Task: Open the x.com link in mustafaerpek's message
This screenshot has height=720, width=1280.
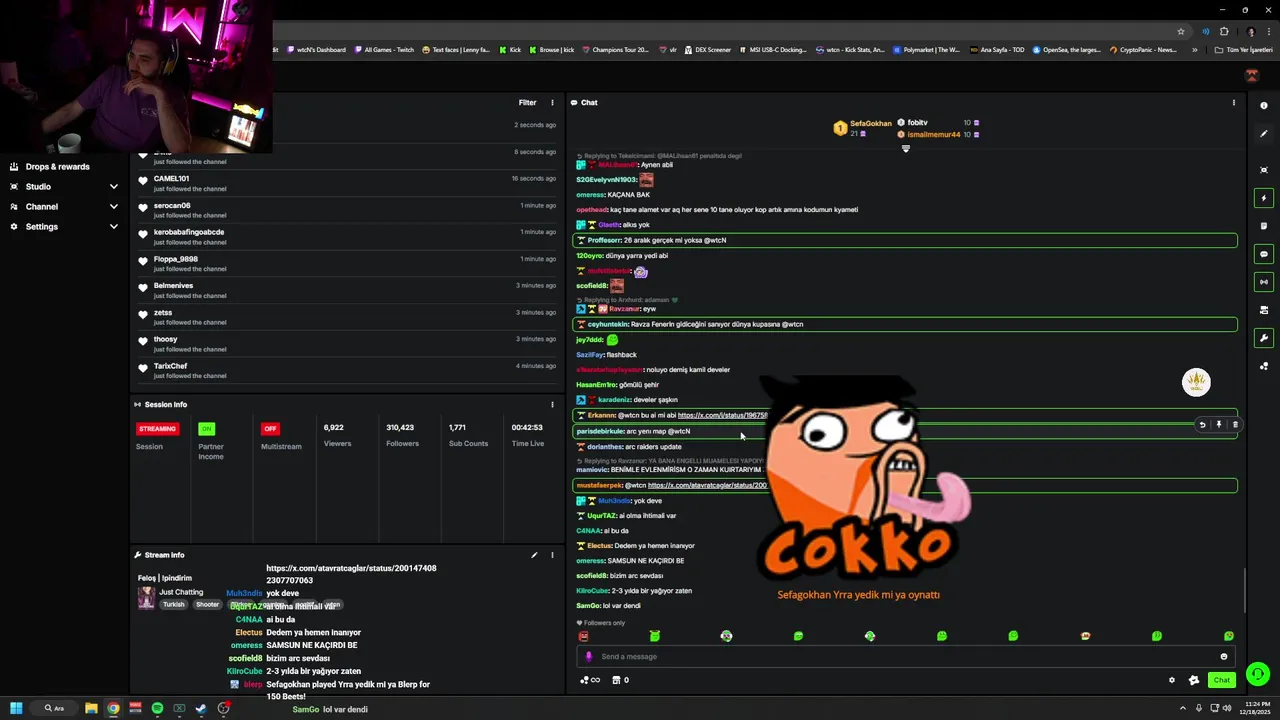Action: (x=708, y=485)
